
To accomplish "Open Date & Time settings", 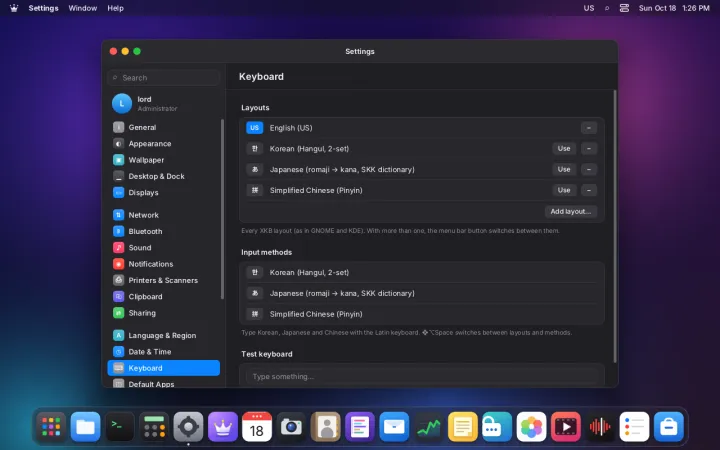I will pos(163,352).
